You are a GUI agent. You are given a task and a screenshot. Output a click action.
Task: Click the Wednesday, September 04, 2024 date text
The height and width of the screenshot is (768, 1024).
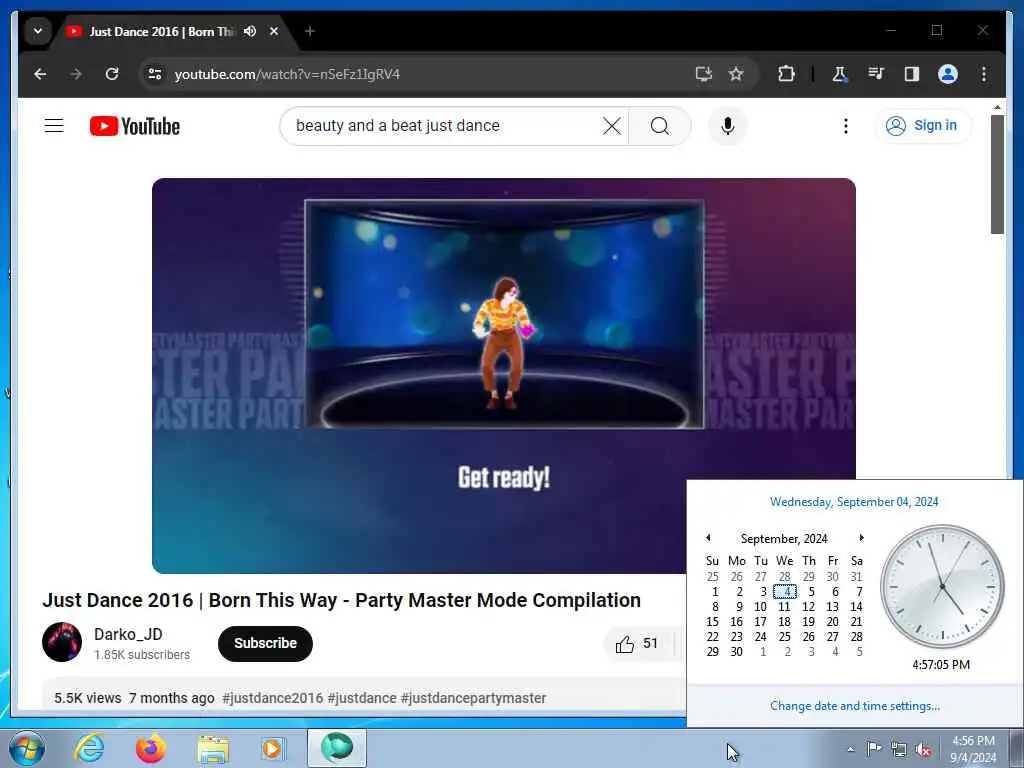[x=854, y=502]
